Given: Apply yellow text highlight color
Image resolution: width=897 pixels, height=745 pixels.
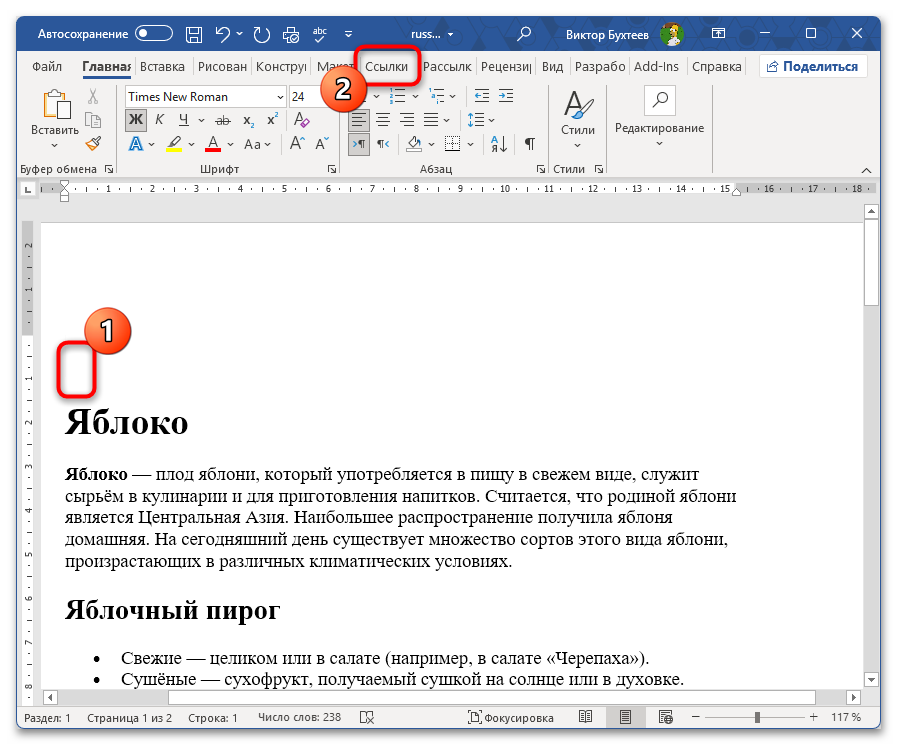Looking at the screenshot, I should click(174, 144).
